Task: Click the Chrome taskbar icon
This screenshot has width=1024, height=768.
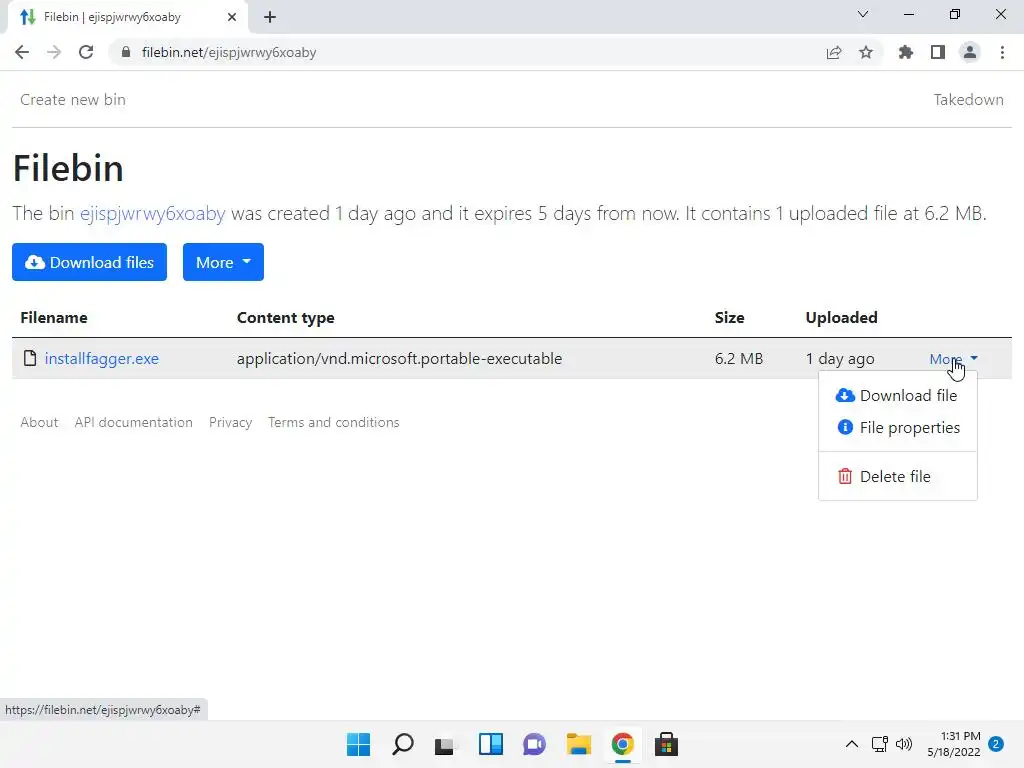Action: (623, 744)
